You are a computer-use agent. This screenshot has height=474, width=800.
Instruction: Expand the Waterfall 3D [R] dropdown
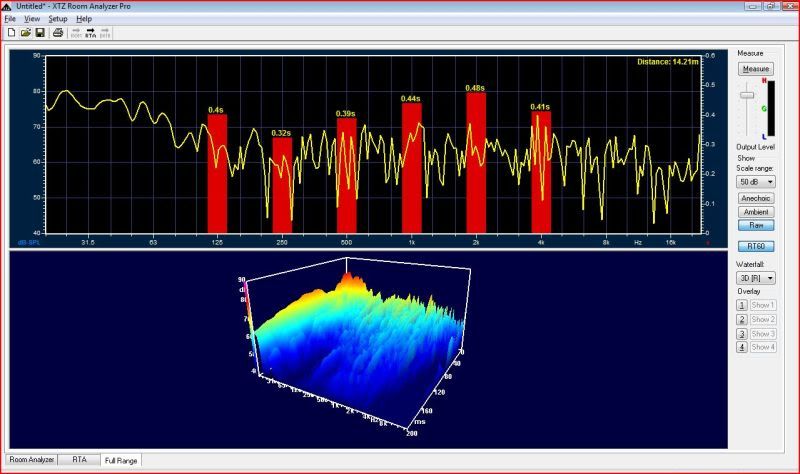pos(755,277)
